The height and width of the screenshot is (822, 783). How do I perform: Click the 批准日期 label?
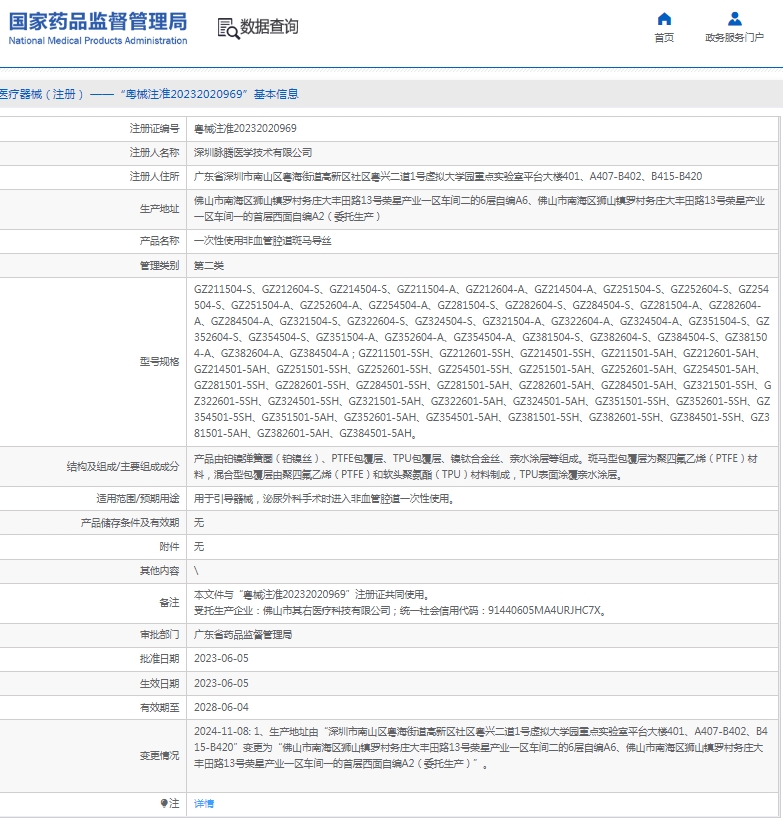click(159, 659)
